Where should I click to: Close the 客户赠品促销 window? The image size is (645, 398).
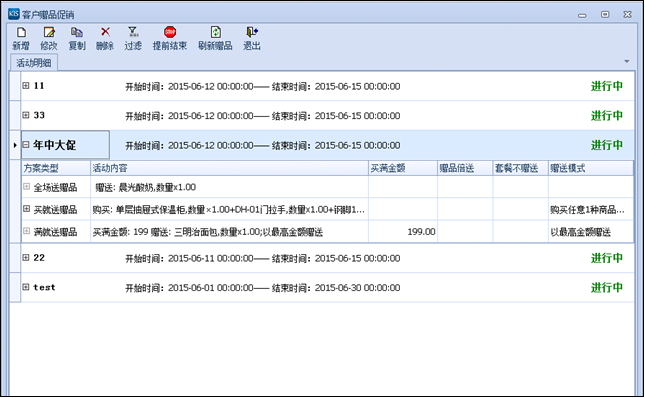point(627,14)
